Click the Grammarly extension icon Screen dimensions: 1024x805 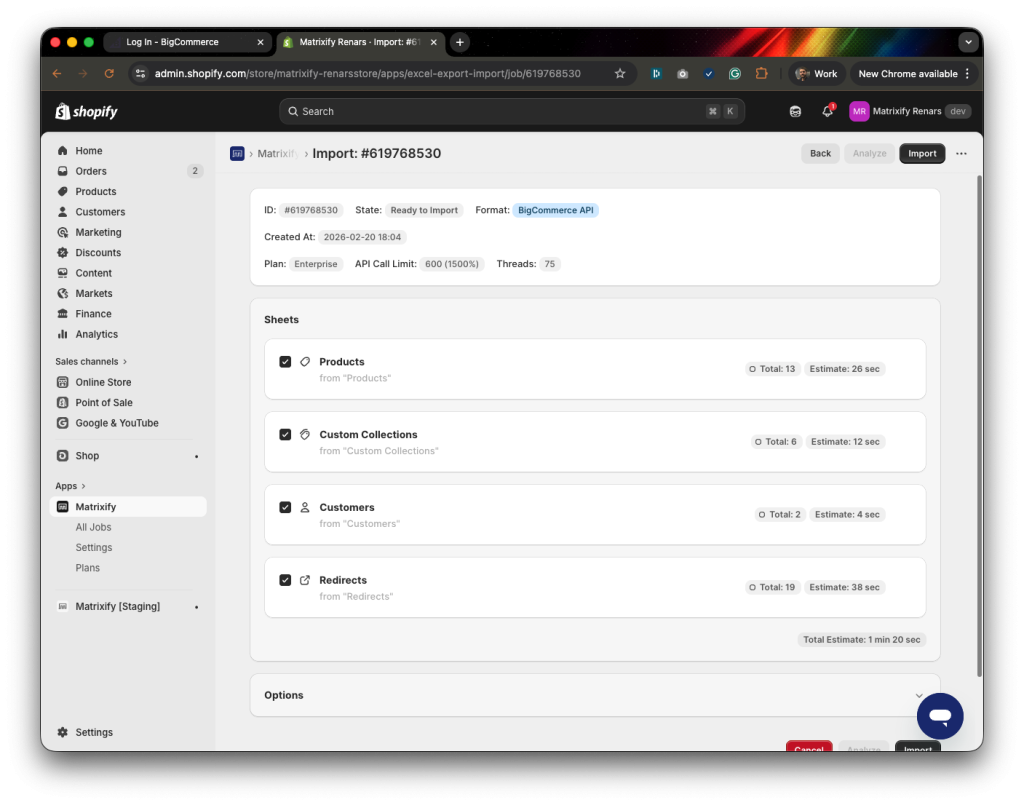point(736,73)
